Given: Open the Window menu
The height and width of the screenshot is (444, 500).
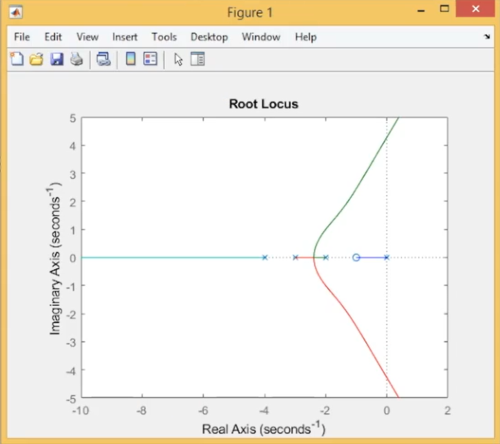Looking at the screenshot, I should pyautogui.click(x=261, y=37).
